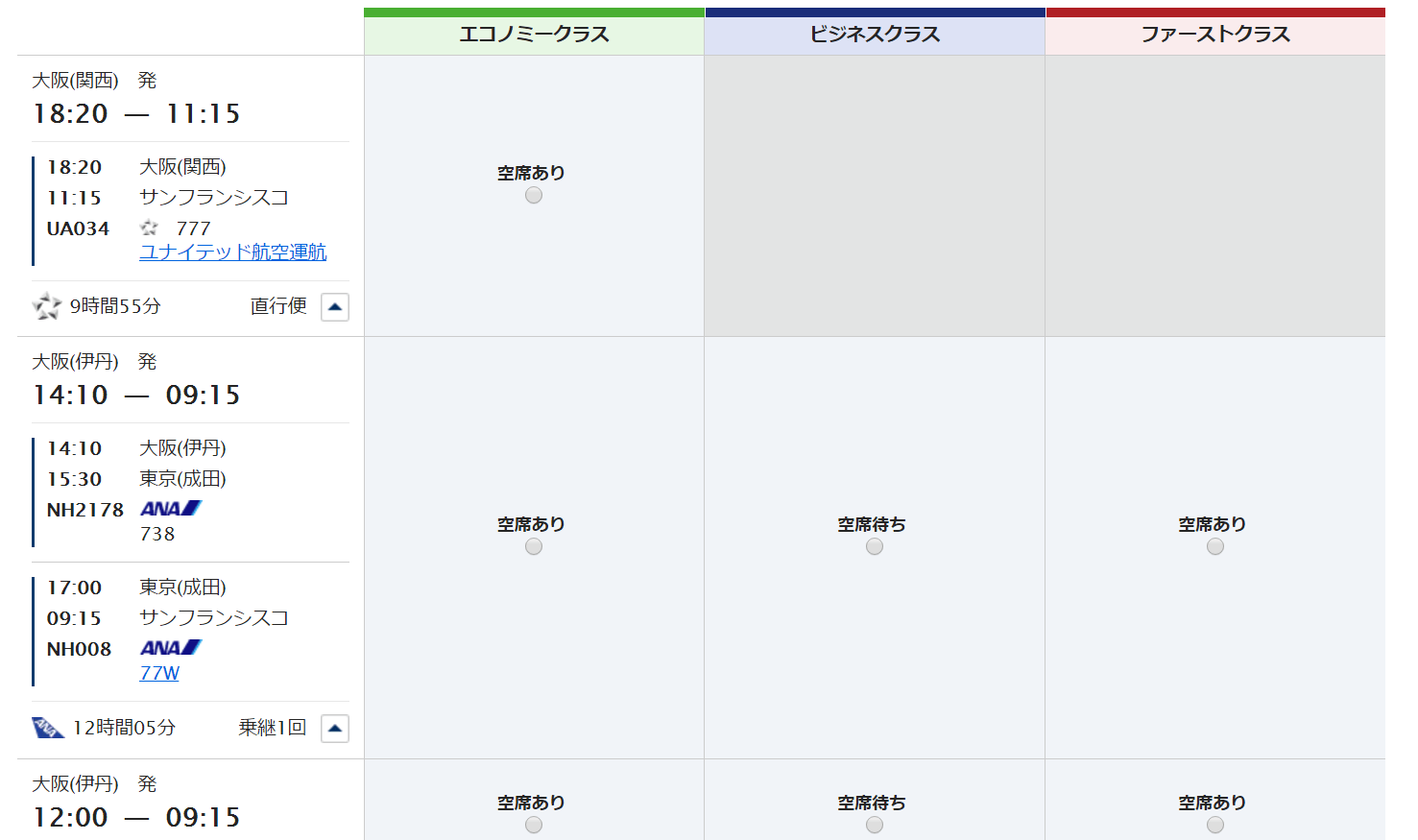Collapse details of the 18:20 direct flight
Image resolution: width=1418 pixels, height=840 pixels.
(x=334, y=307)
